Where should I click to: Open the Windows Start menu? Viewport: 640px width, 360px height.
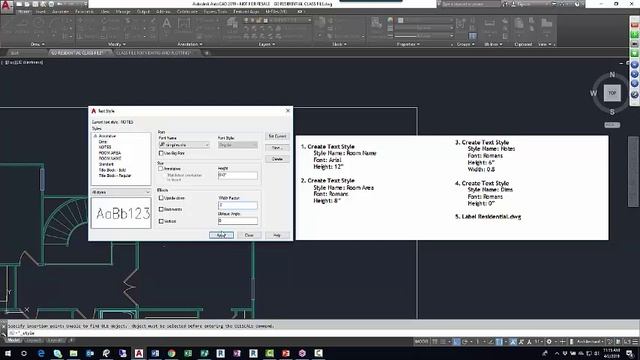[7, 353]
